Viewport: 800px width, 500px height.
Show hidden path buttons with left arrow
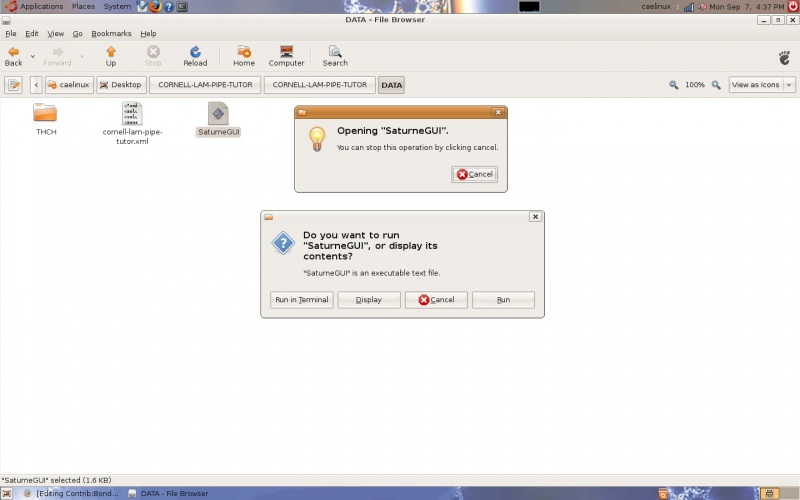(36, 85)
